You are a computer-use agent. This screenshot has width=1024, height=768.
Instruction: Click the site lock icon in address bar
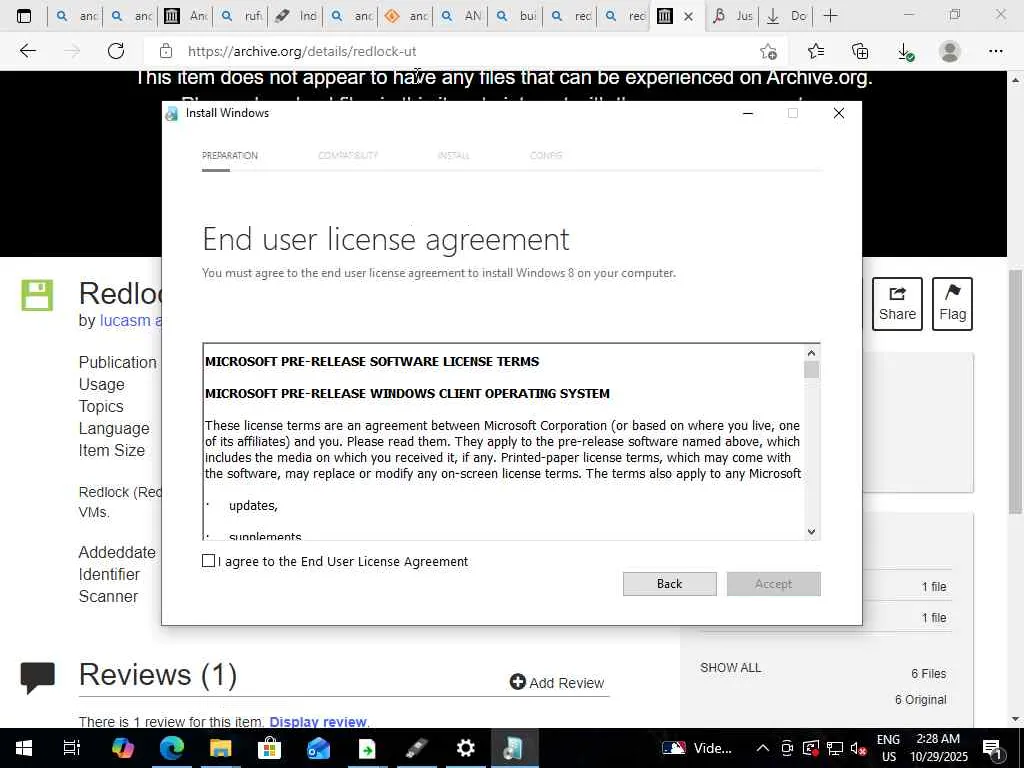tap(166, 51)
